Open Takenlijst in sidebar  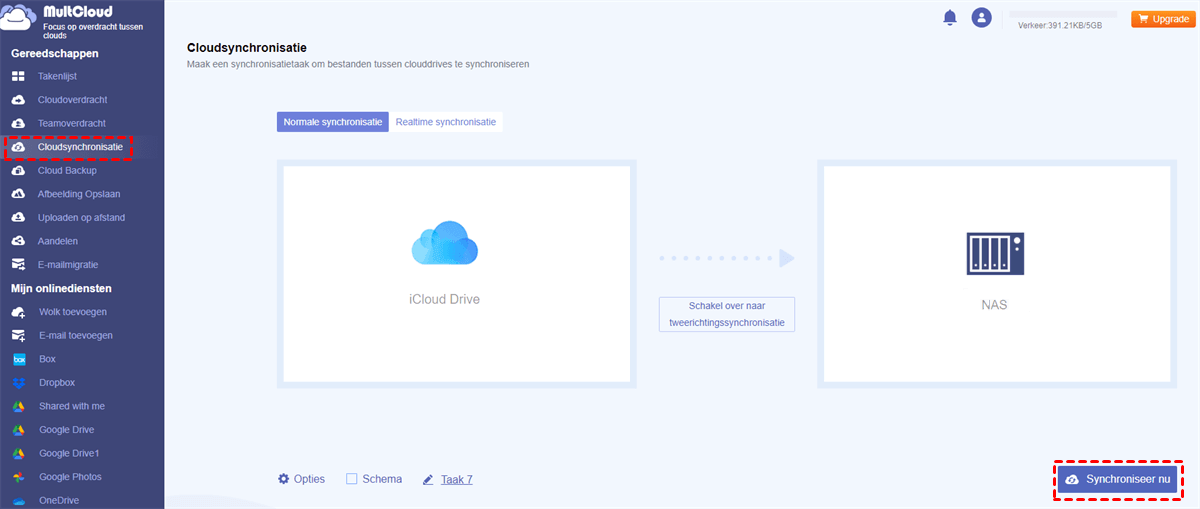click(x=57, y=76)
